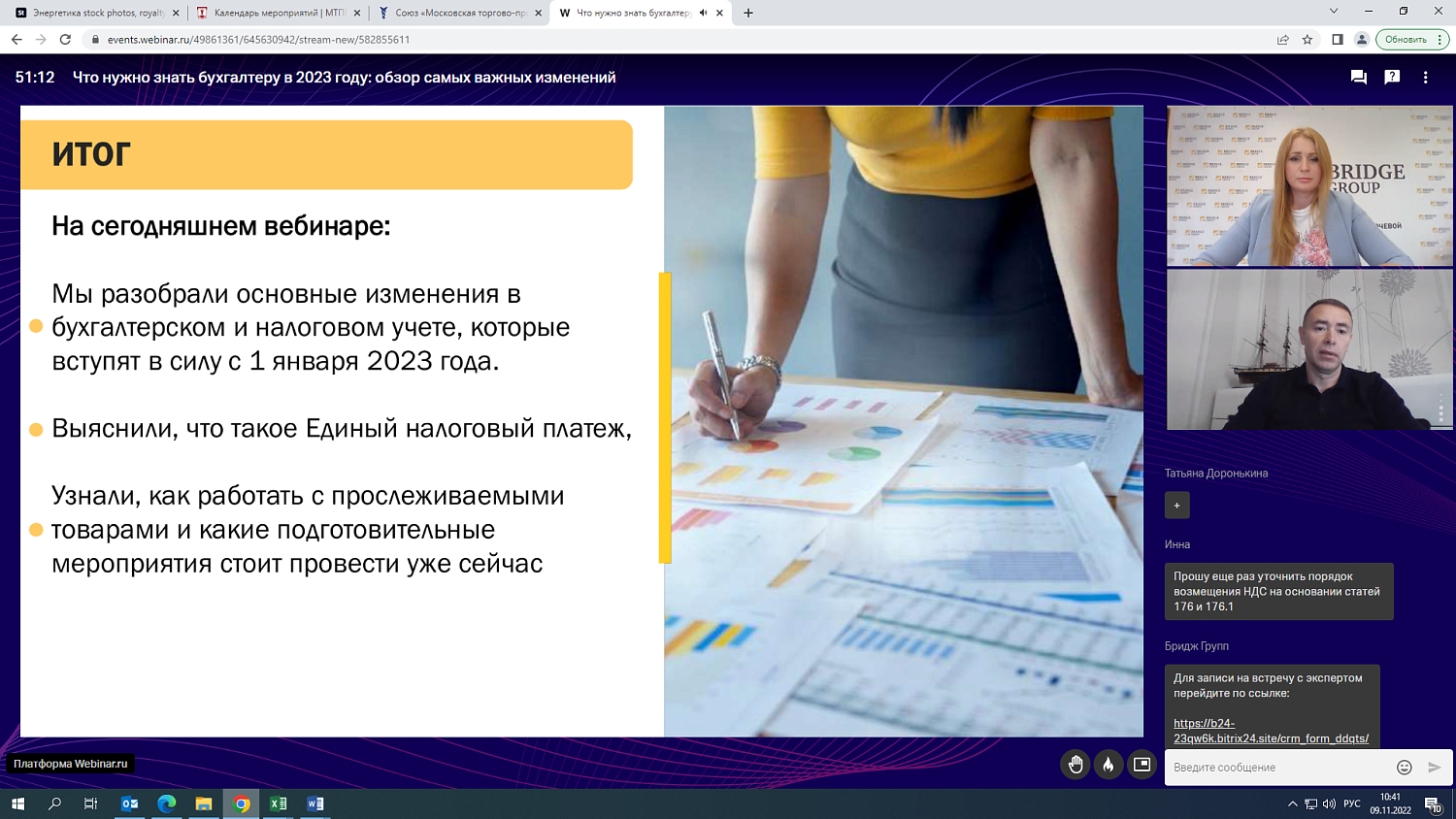1456x819 pixels.
Task: Open the volume control in tray
Action: pos(1329,803)
